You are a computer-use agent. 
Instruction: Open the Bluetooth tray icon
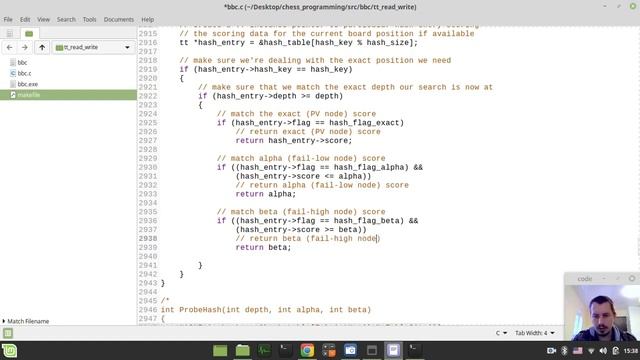coord(564,351)
